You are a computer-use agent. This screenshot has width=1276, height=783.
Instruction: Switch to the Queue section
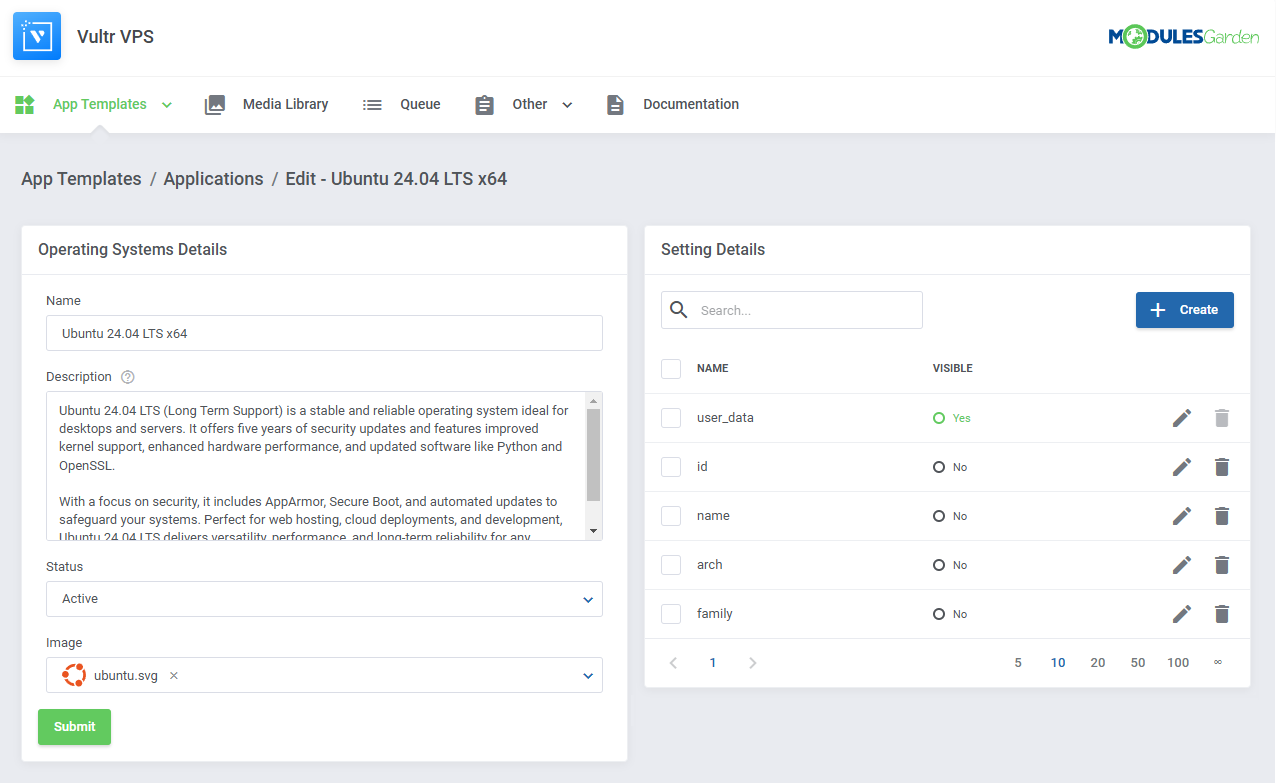tap(419, 104)
